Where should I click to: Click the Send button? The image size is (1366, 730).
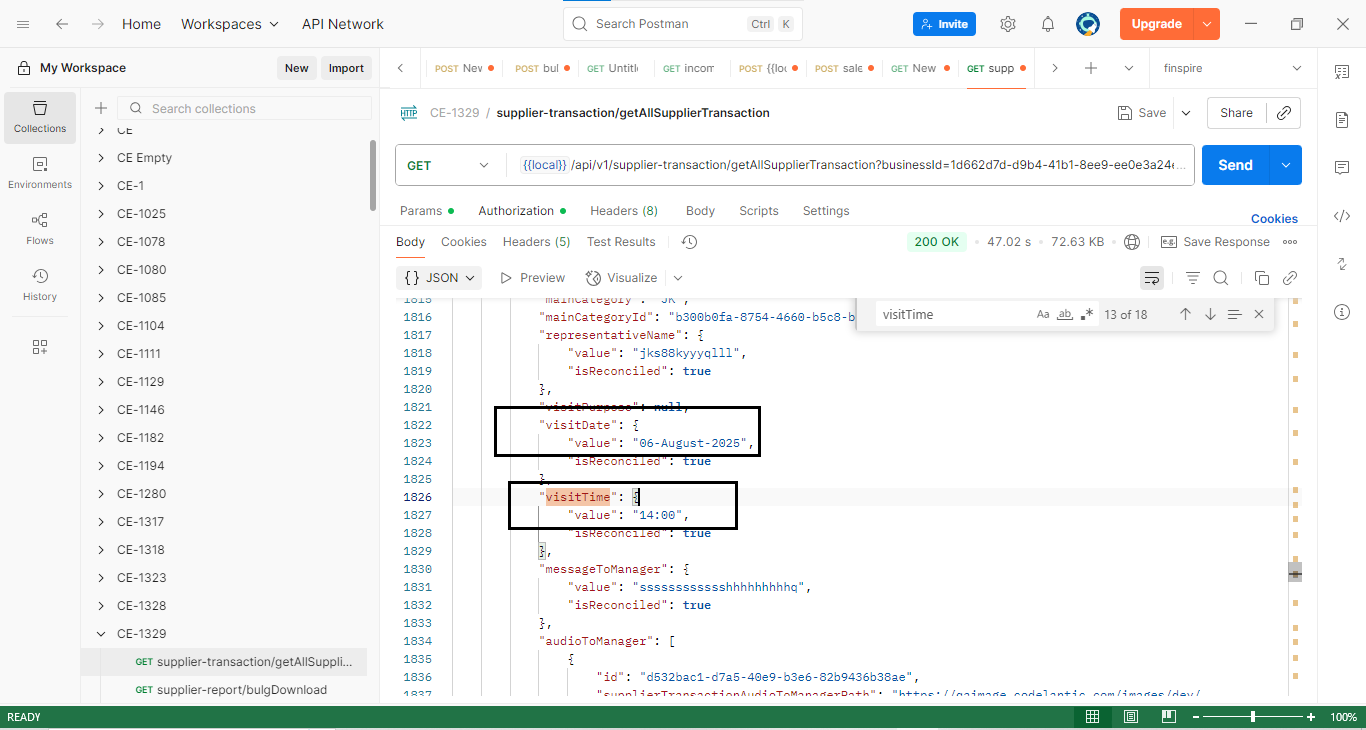[x=1235, y=165]
